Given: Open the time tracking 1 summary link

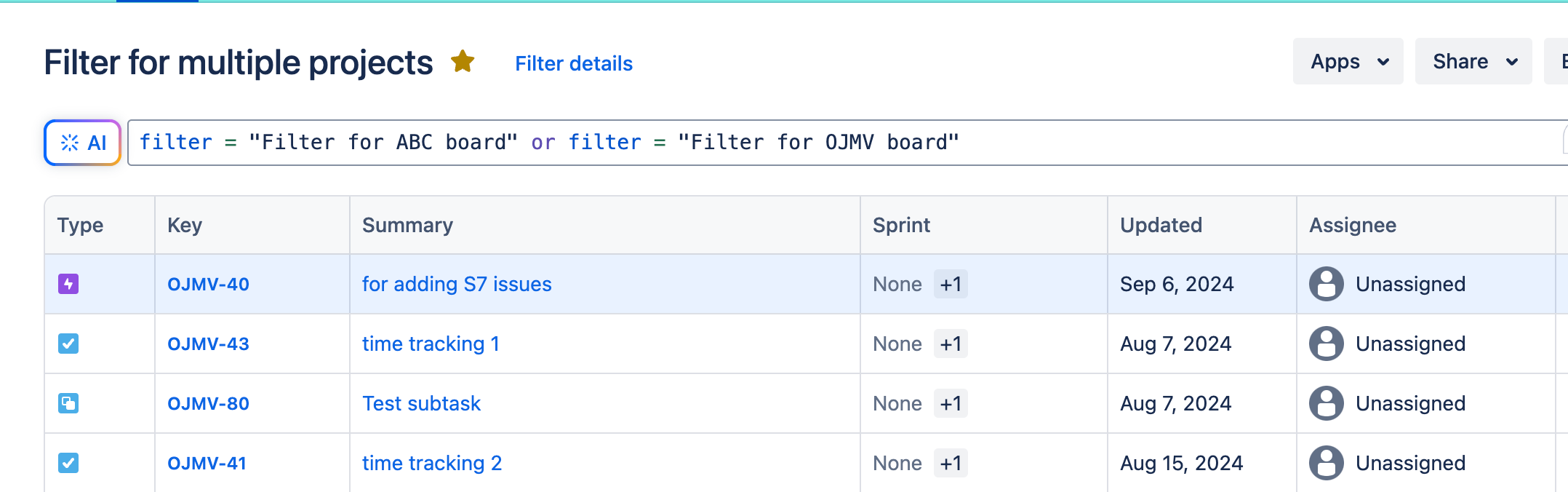Looking at the screenshot, I should [431, 344].
